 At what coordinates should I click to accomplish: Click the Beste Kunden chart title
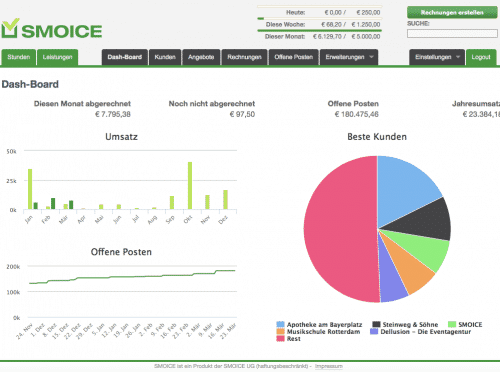[x=377, y=137]
